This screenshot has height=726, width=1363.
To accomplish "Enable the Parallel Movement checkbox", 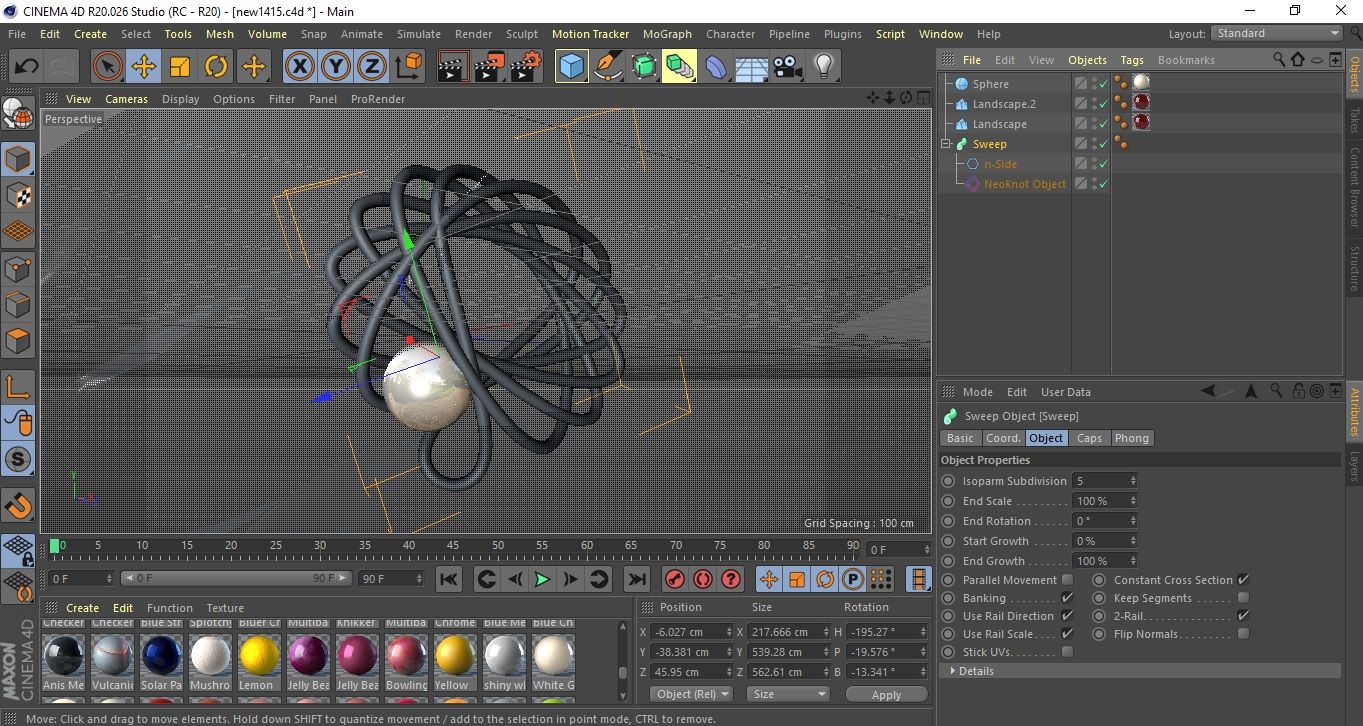I will pyautogui.click(x=1067, y=580).
